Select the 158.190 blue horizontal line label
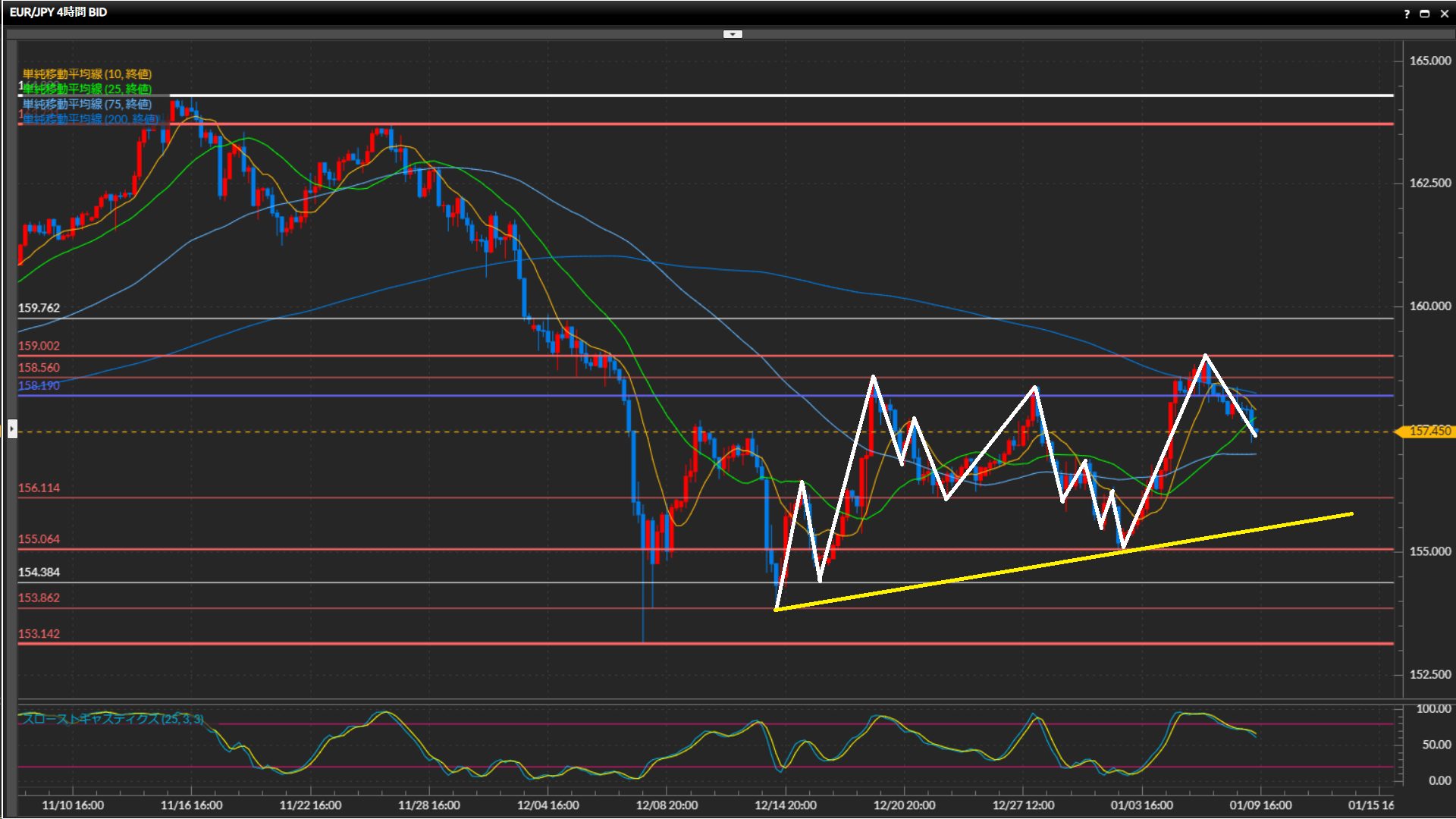The height and width of the screenshot is (819, 1456). click(39, 385)
